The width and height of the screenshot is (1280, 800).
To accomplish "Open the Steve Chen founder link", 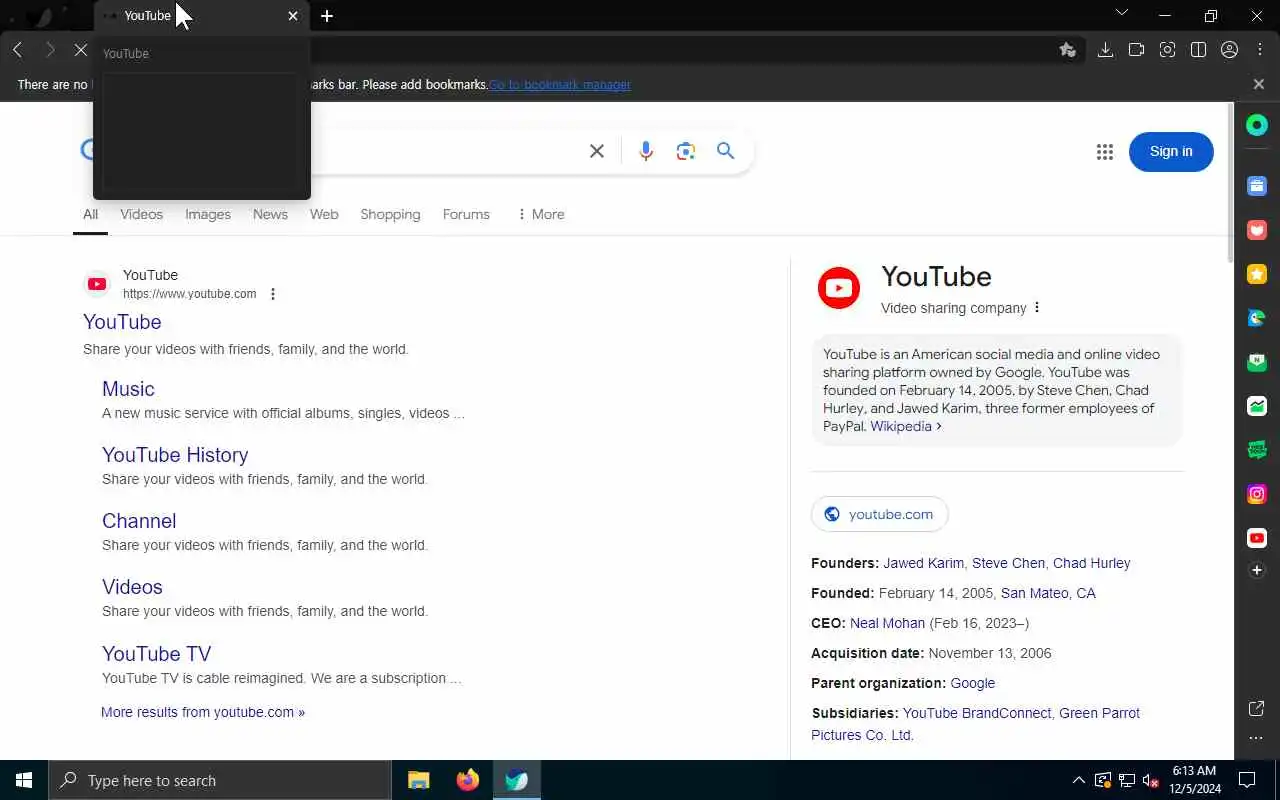I will (1008, 563).
